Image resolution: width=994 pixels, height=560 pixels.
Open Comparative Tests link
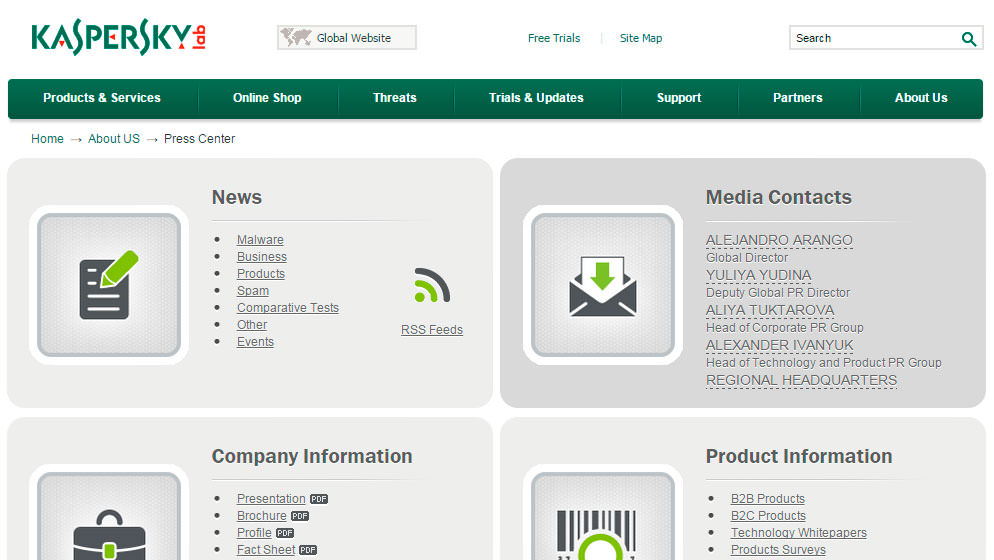click(288, 308)
